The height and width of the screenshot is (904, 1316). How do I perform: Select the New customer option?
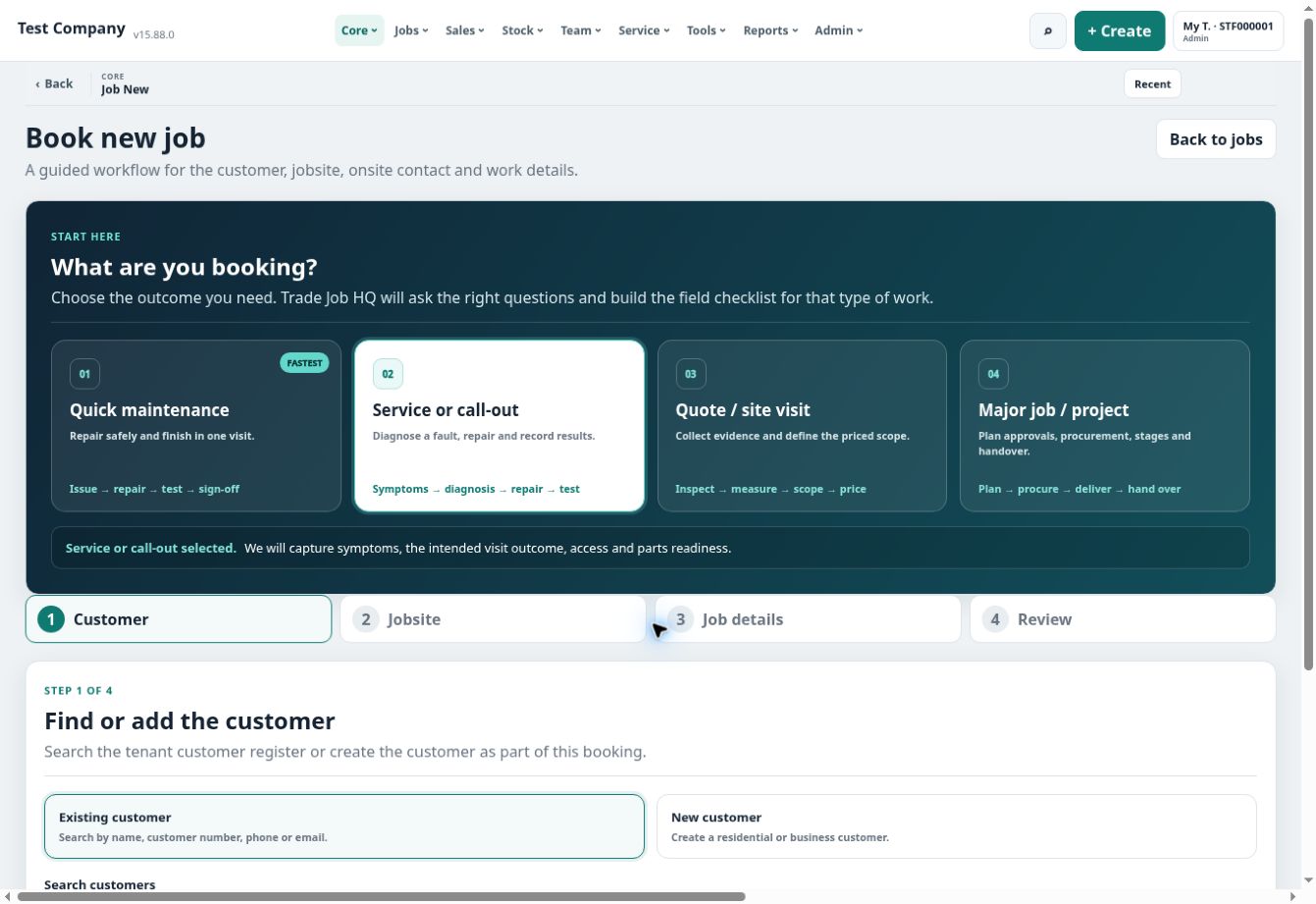[x=957, y=826]
